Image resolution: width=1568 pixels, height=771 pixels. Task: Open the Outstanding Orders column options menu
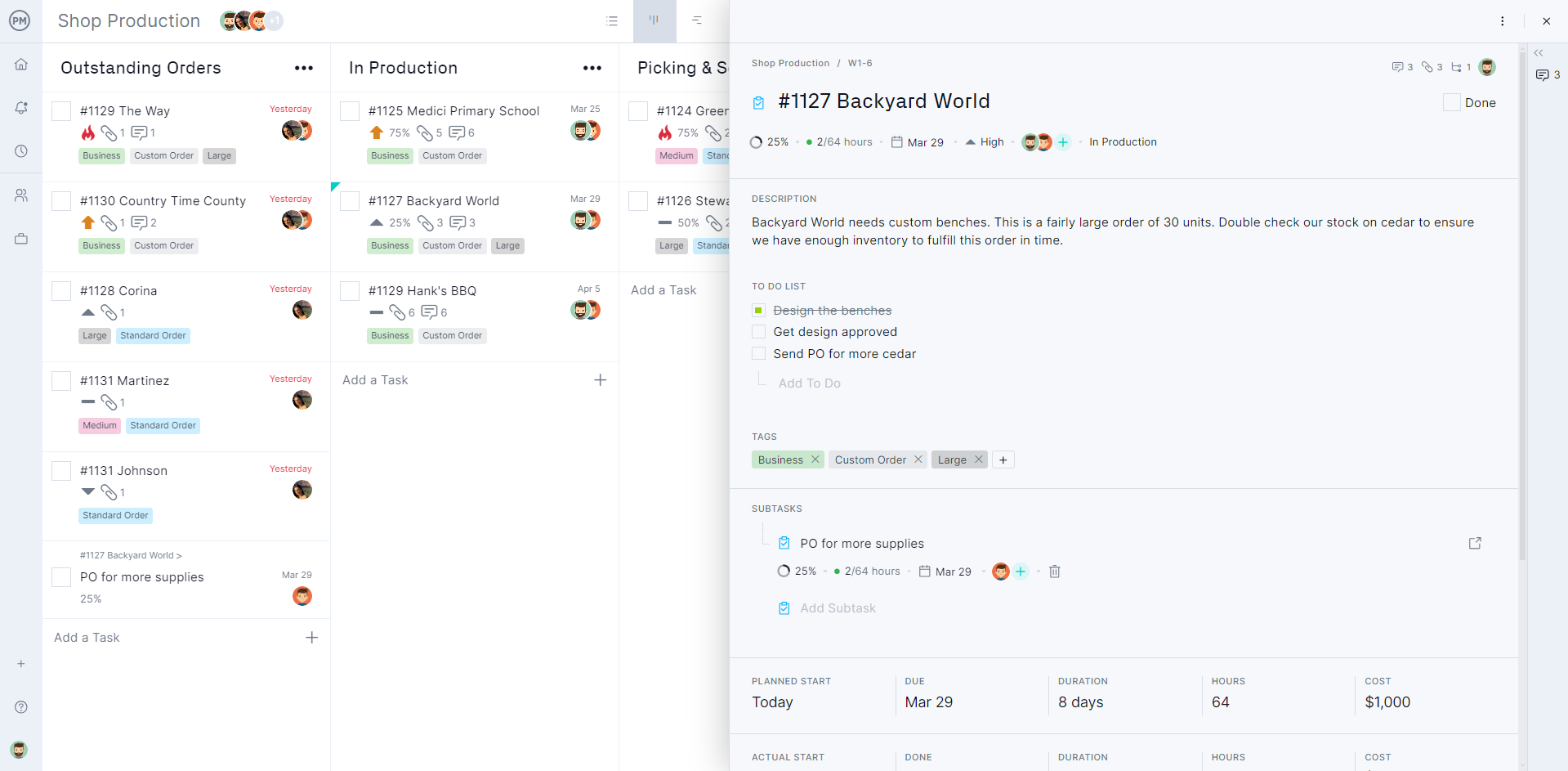[304, 68]
